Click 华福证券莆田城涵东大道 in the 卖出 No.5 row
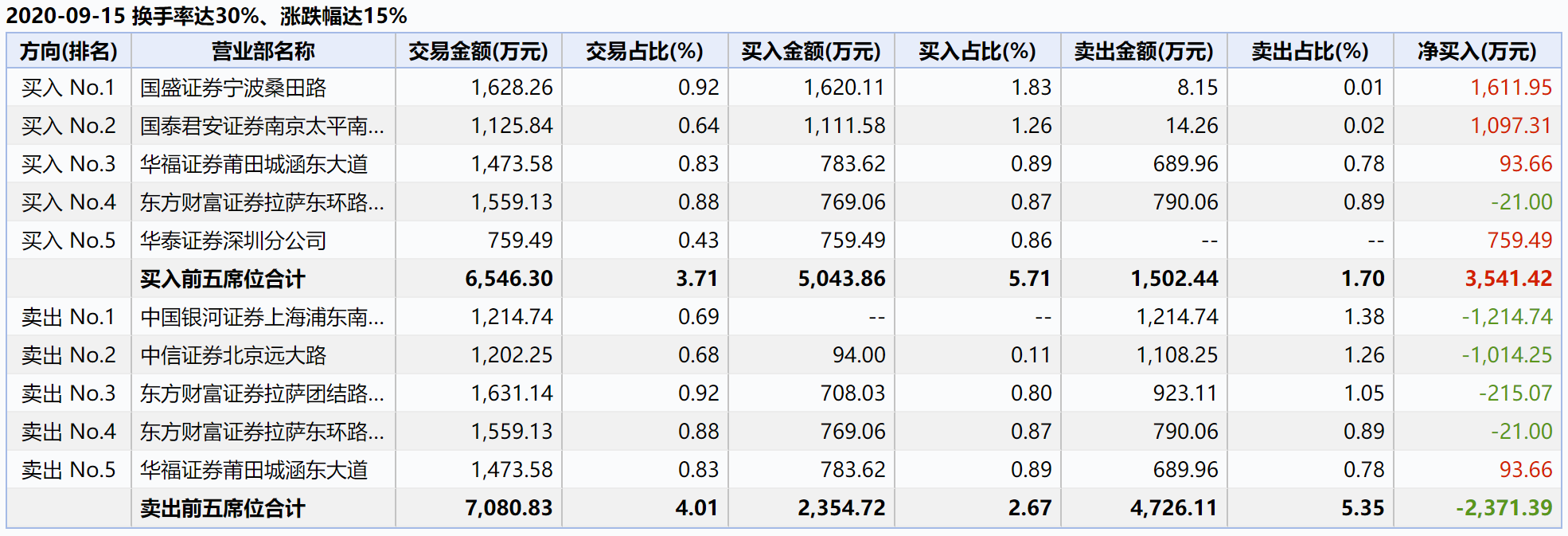This screenshot has height=536, width=1568. coord(254,470)
